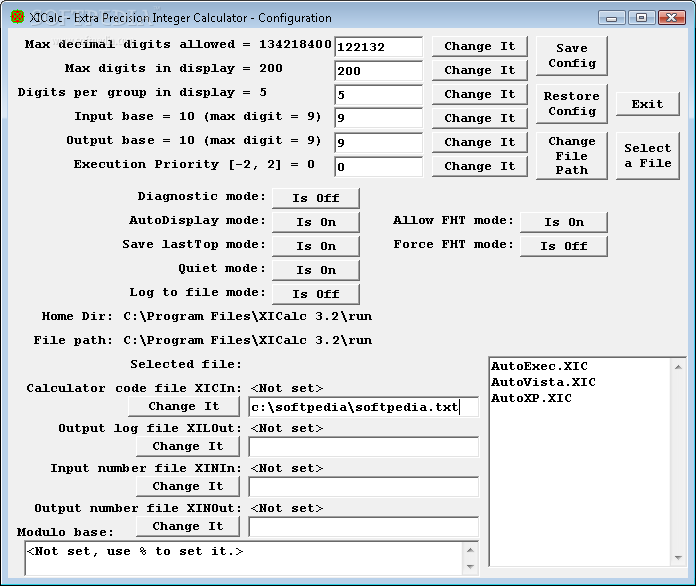696x586 pixels.
Task: Focus the empty XINIn file path field
Action: 364,487
